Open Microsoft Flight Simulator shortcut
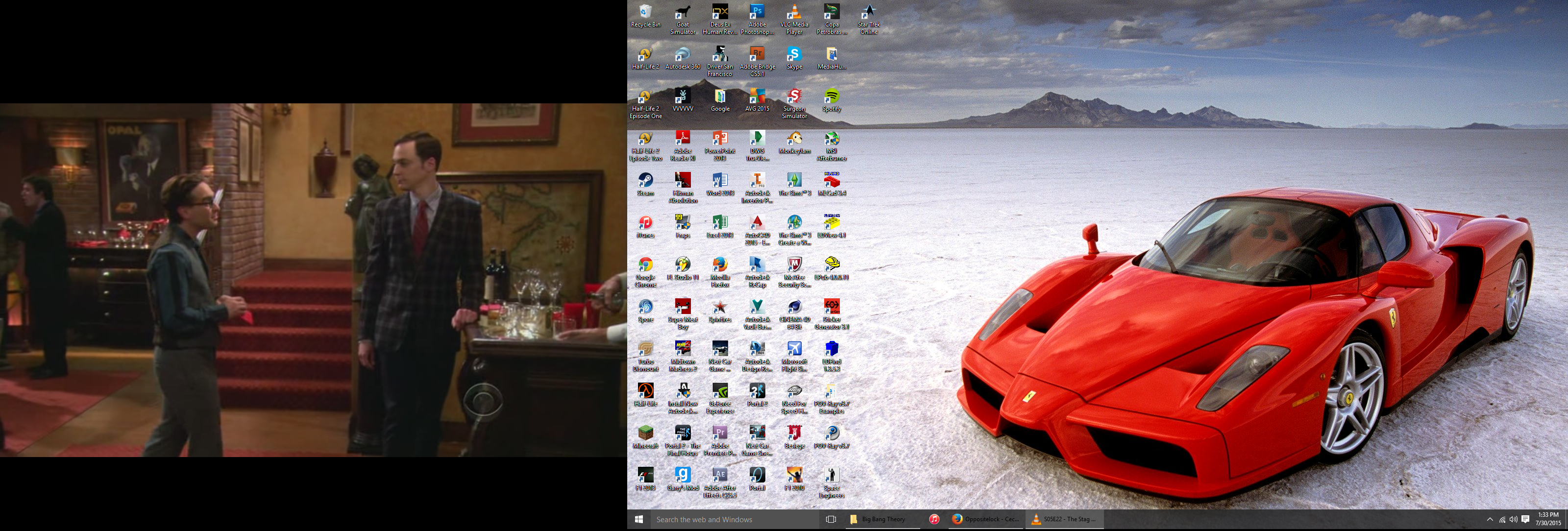Screen dimensions: 1568x531 794,356
